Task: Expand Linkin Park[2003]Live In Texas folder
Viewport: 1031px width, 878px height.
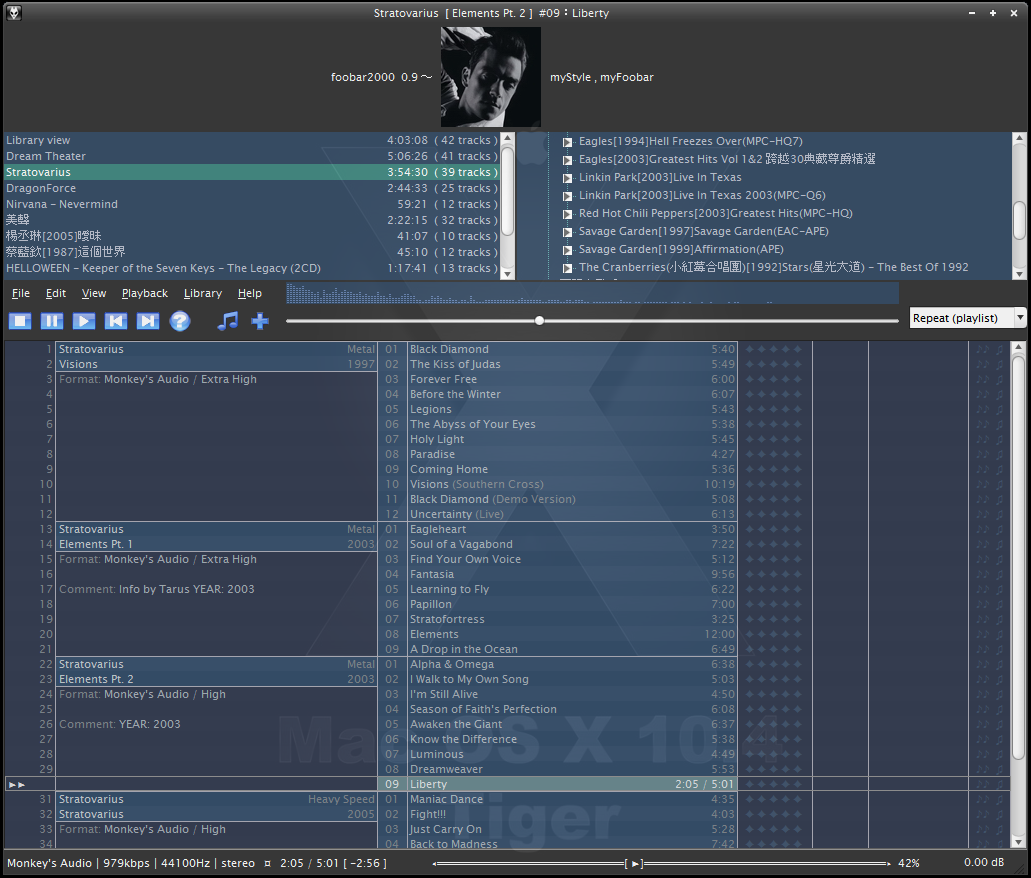Action: pos(567,178)
